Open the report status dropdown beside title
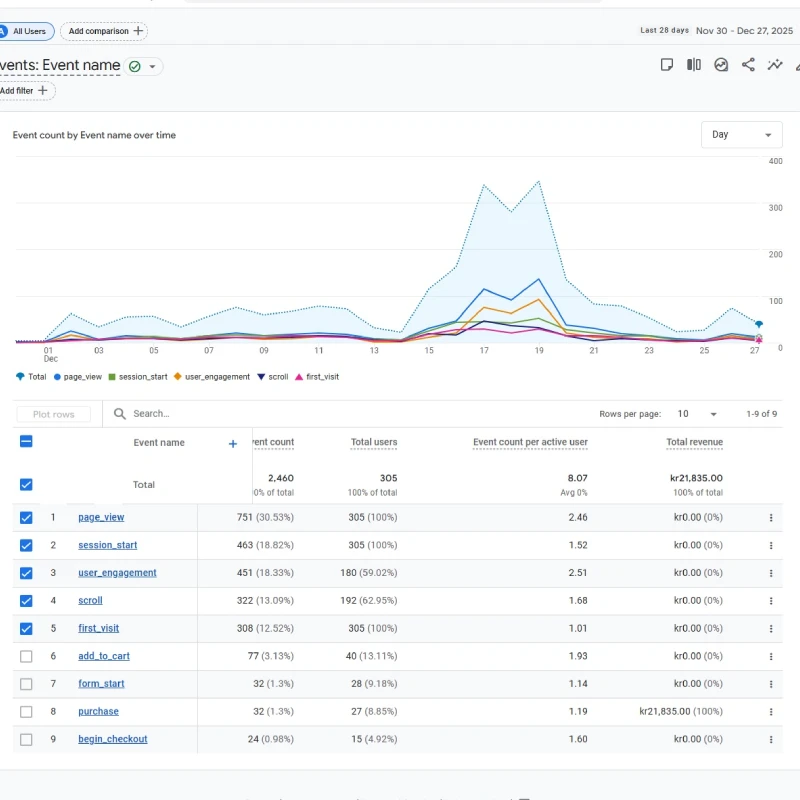This screenshot has height=800, width=800. [153, 67]
